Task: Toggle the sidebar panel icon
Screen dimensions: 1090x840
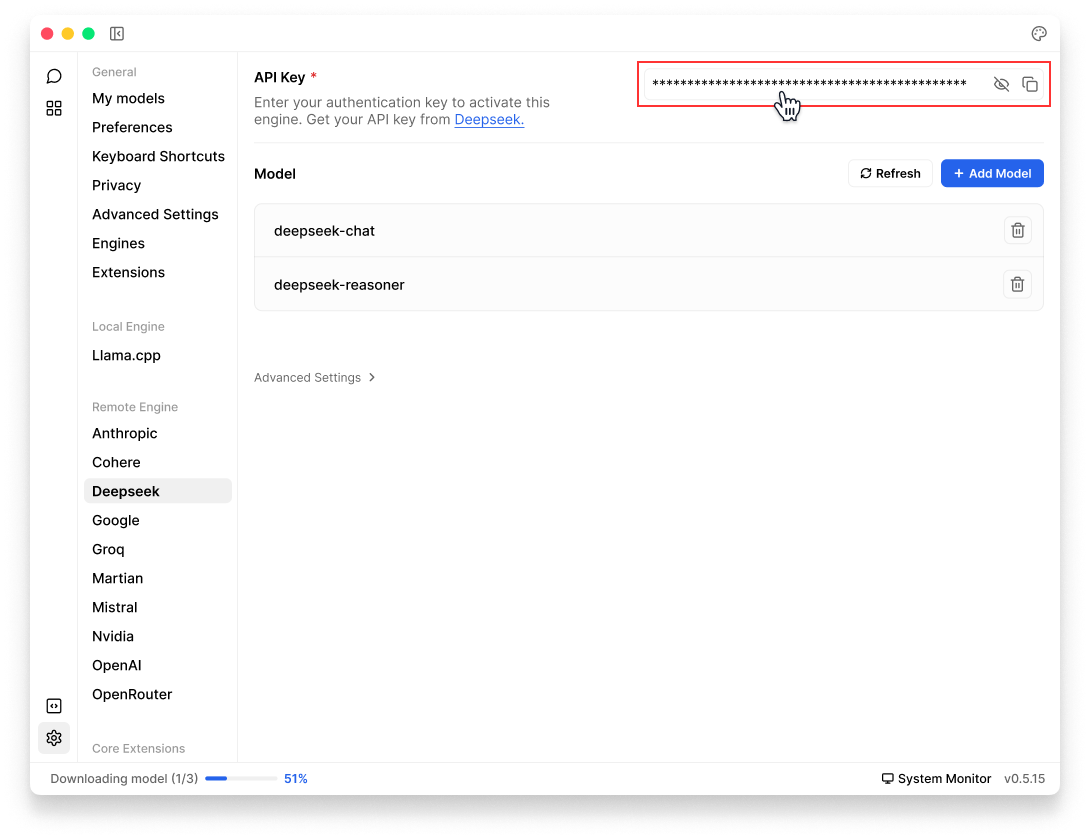Action: (117, 33)
